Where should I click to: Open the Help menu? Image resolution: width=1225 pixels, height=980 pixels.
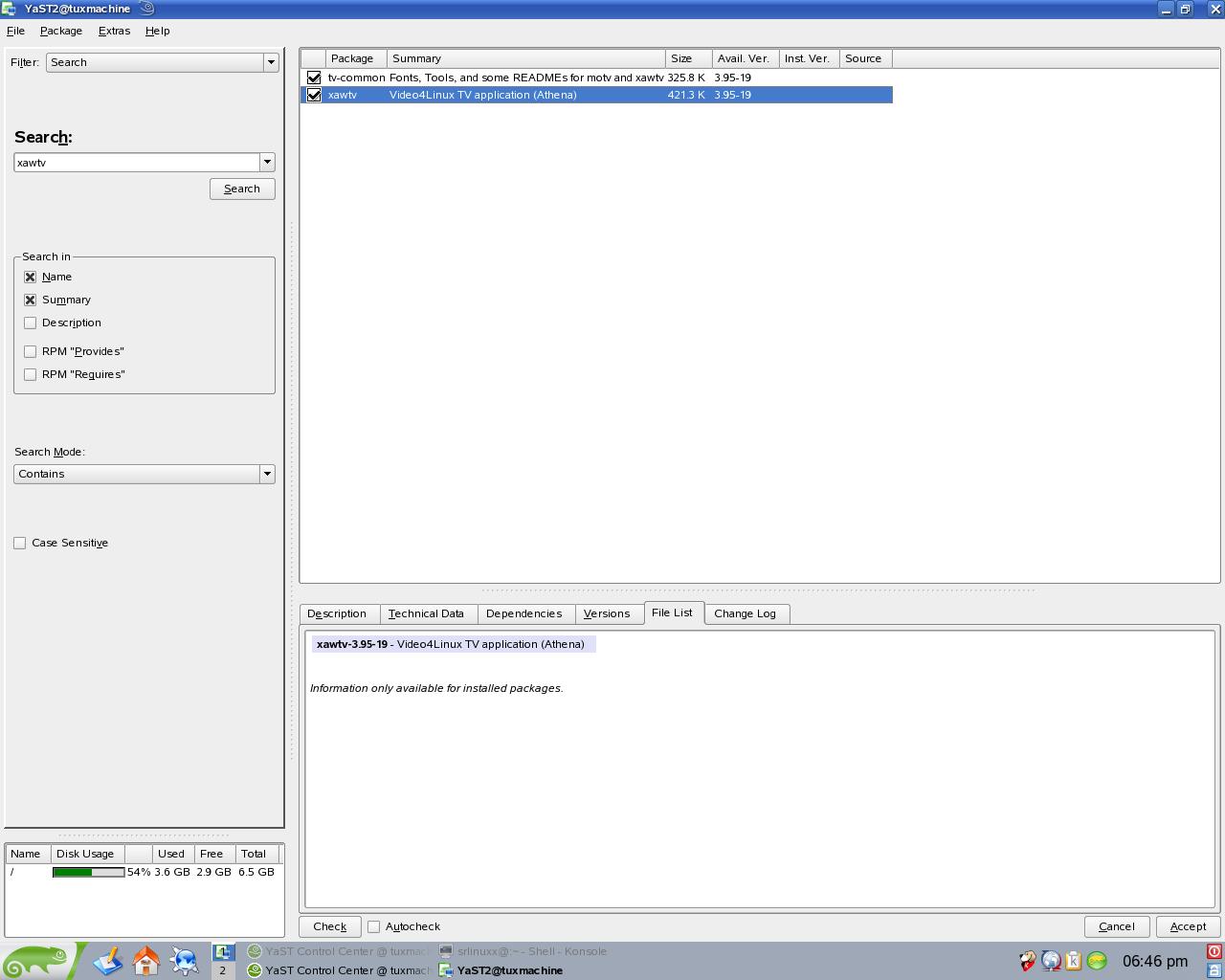158,31
